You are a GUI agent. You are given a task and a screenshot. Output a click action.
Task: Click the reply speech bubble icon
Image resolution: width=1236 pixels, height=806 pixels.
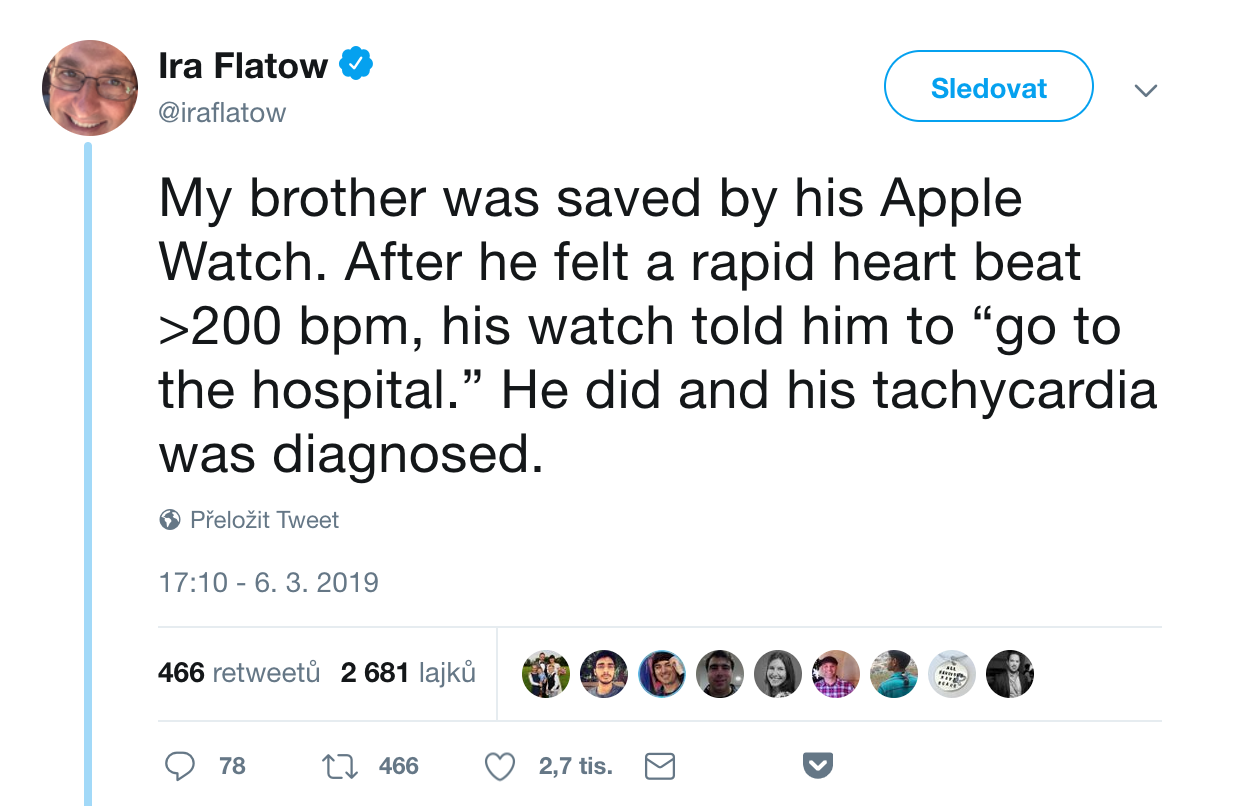[x=181, y=765]
